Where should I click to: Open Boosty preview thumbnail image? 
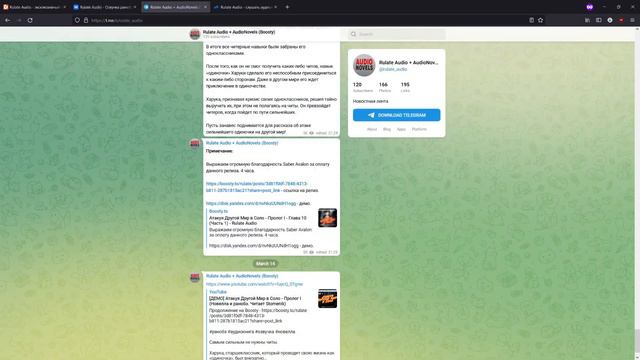pyautogui.click(x=327, y=218)
